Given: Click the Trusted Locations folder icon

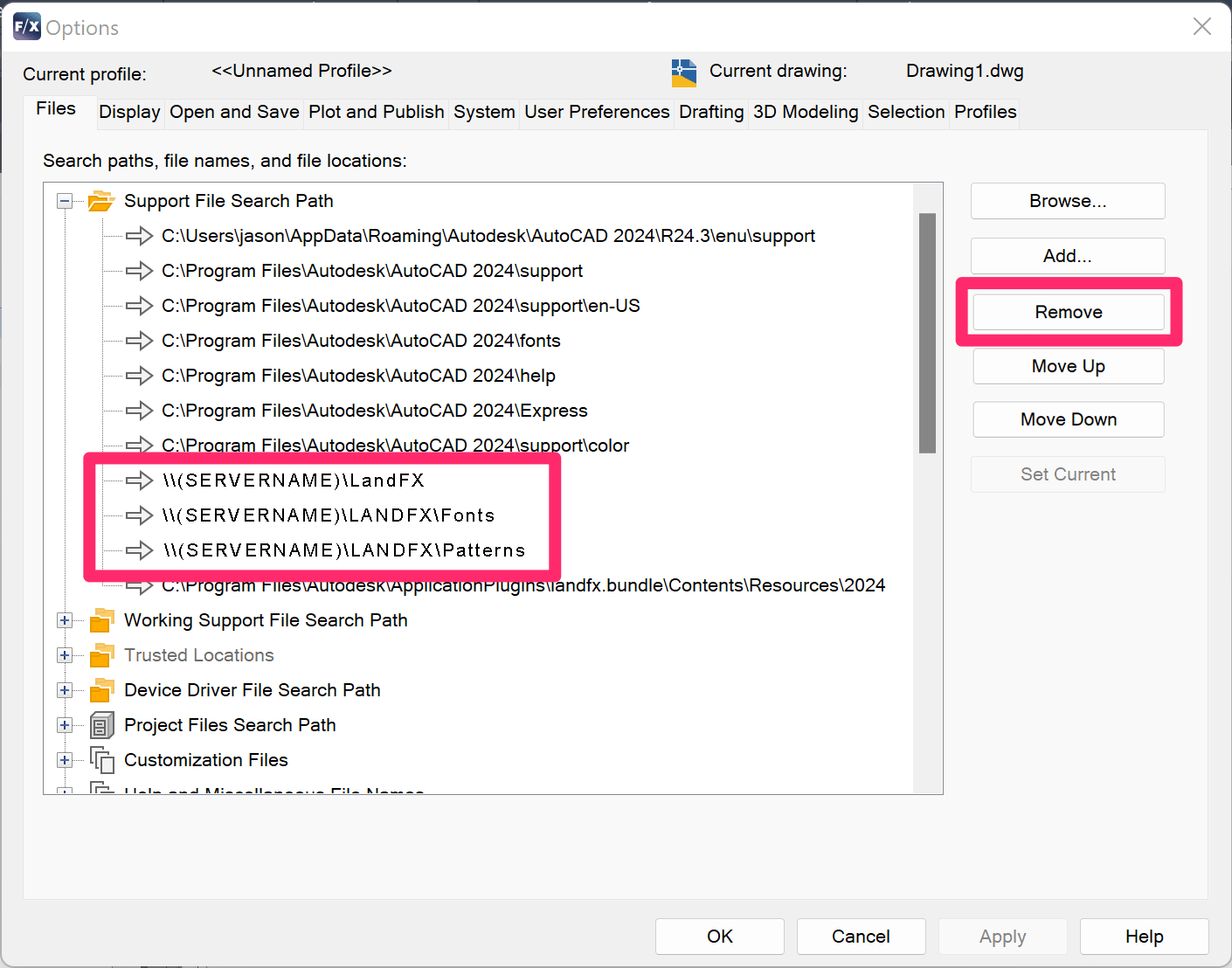Looking at the screenshot, I should click(101, 655).
